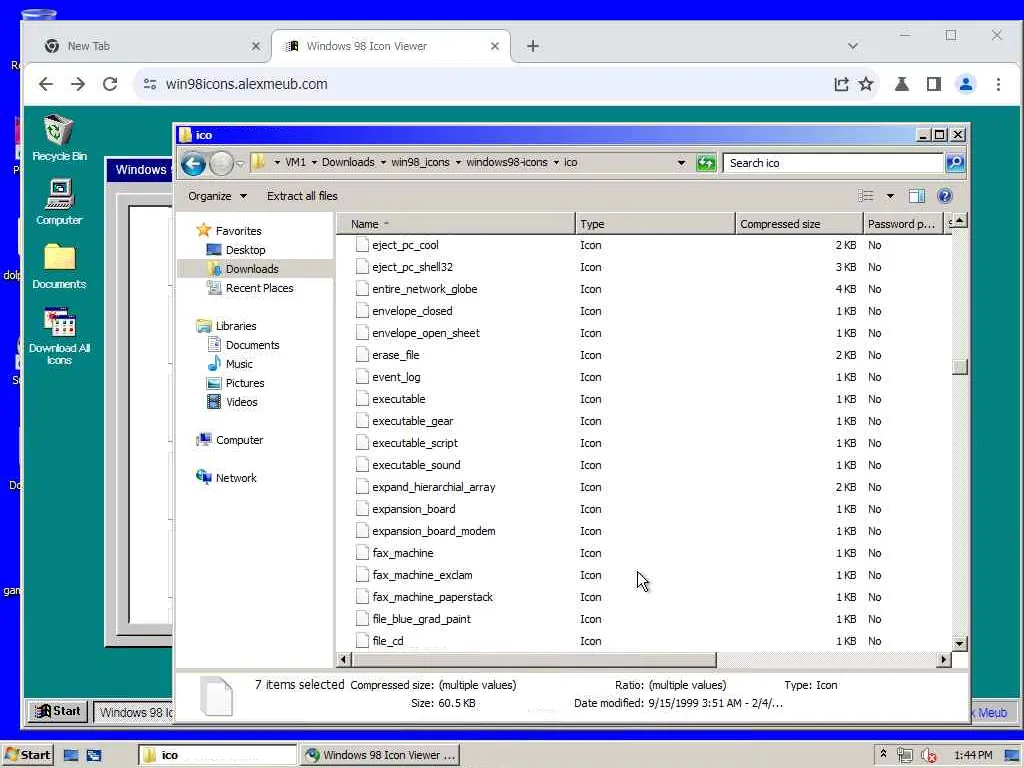Viewport: 1024px width, 768px height.
Task: Open Pictures library in sidebar
Action: point(236,383)
